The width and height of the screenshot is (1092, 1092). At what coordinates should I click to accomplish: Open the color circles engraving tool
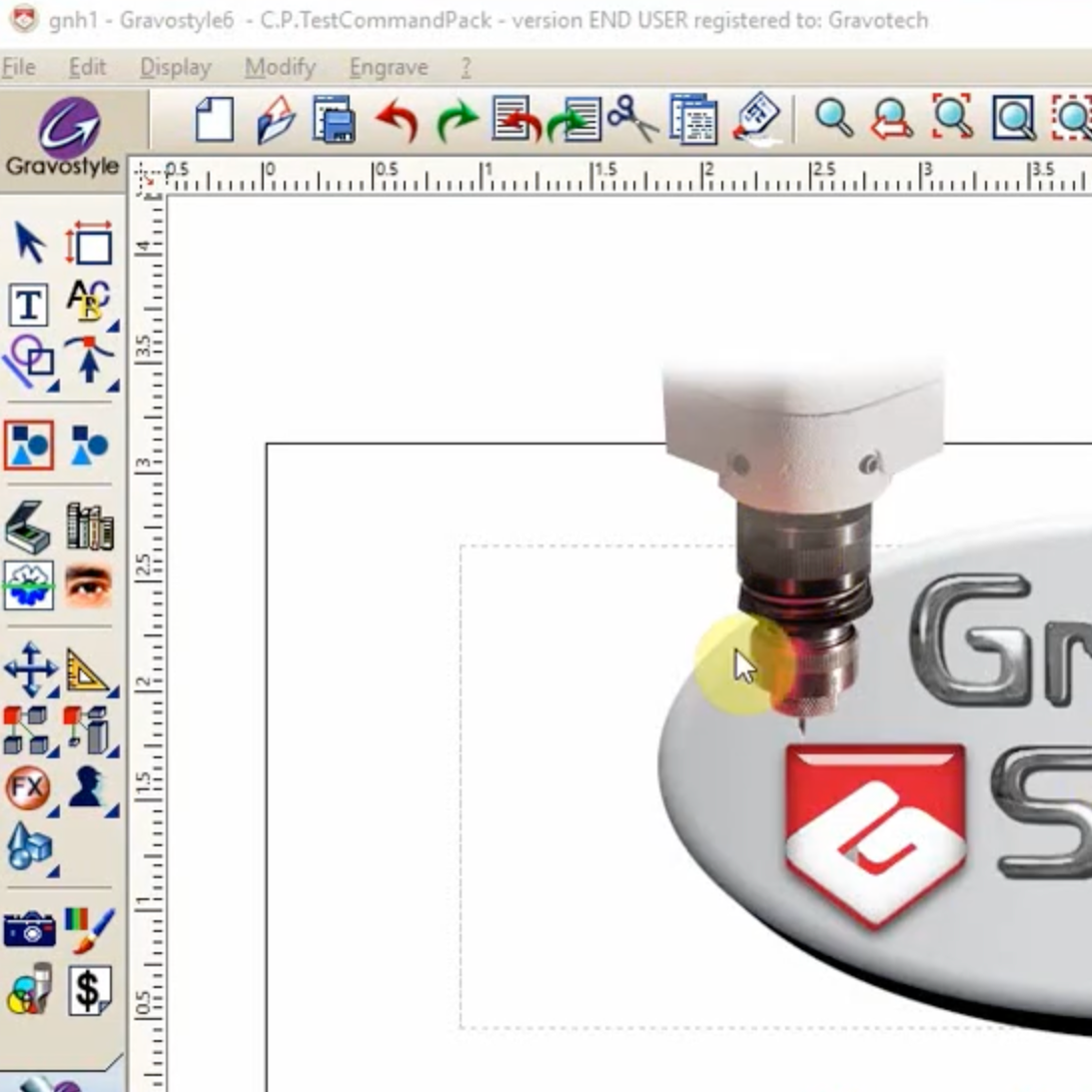tap(29, 989)
